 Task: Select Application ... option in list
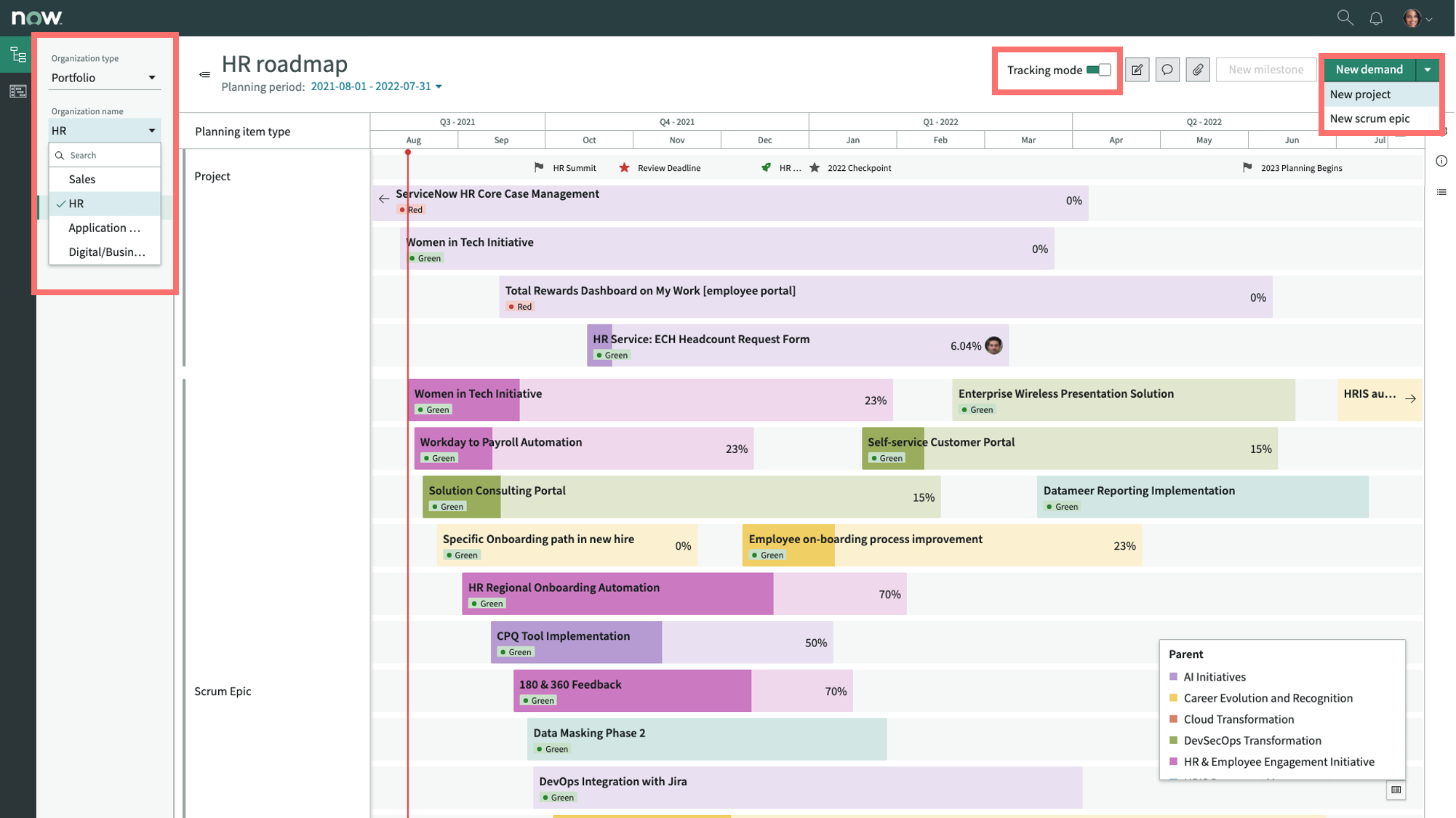[x=105, y=228]
